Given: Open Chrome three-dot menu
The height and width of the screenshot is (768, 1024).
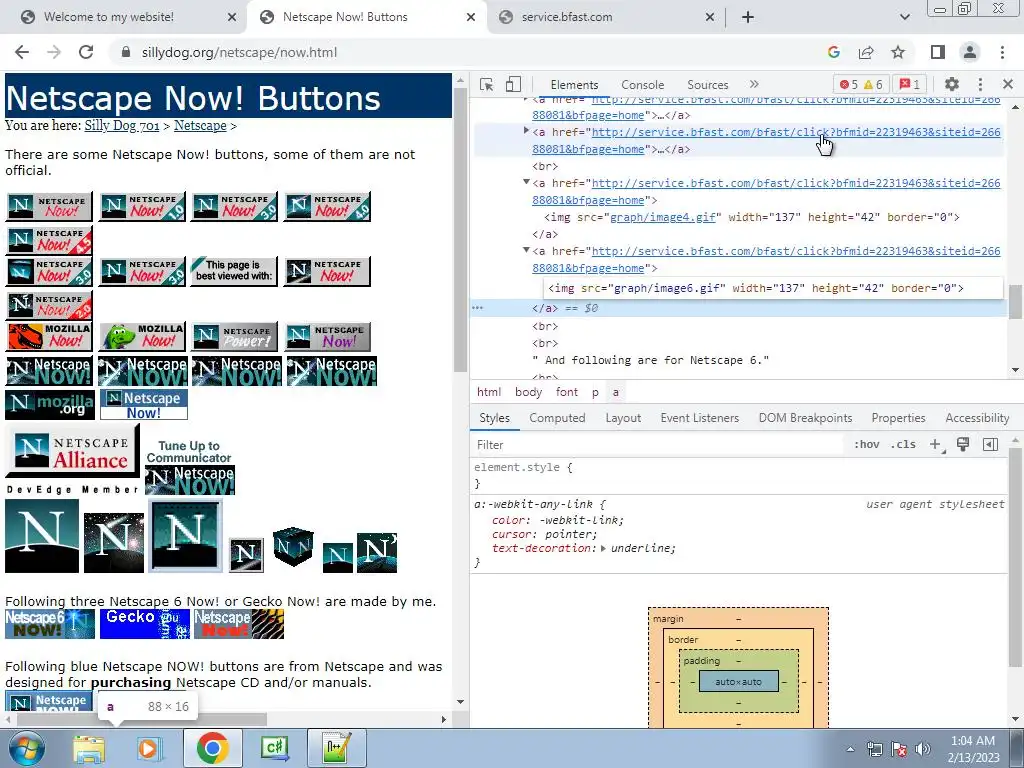Looking at the screenshot, I should (1002, 52).
